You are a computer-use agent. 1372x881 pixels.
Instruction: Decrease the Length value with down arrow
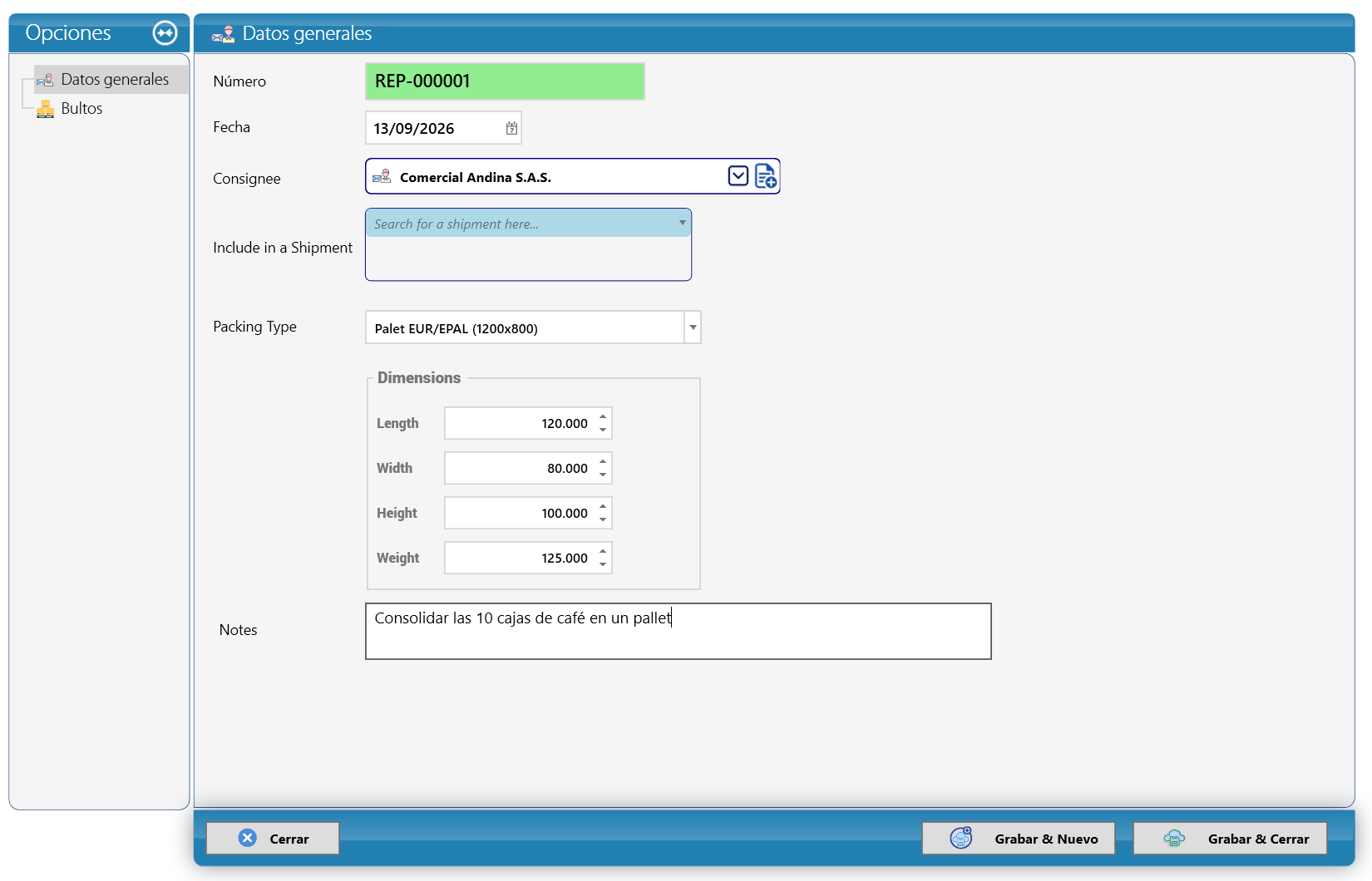[603, 430]
